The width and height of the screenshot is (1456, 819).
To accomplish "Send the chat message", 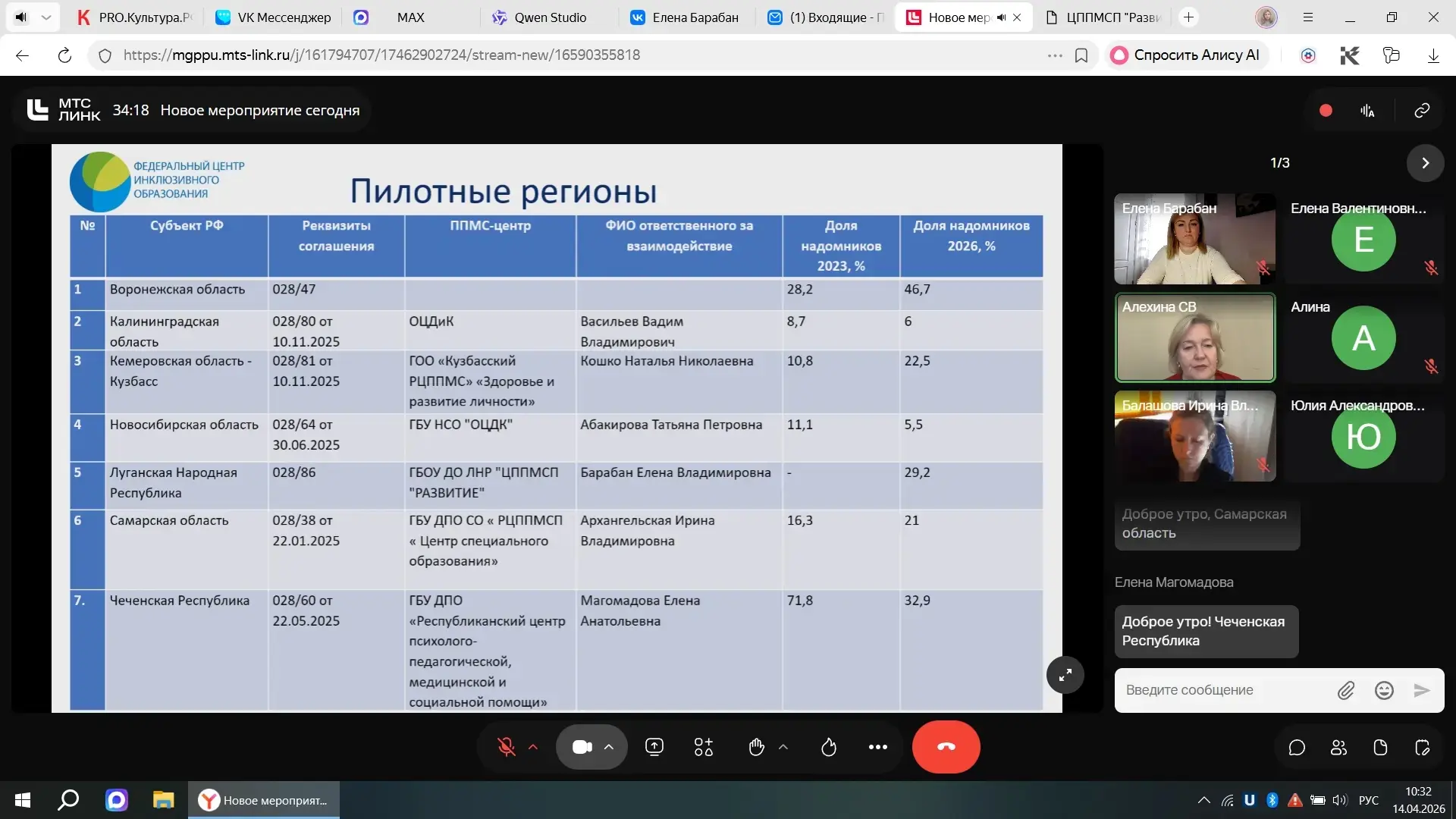I will click(1422, 690).
